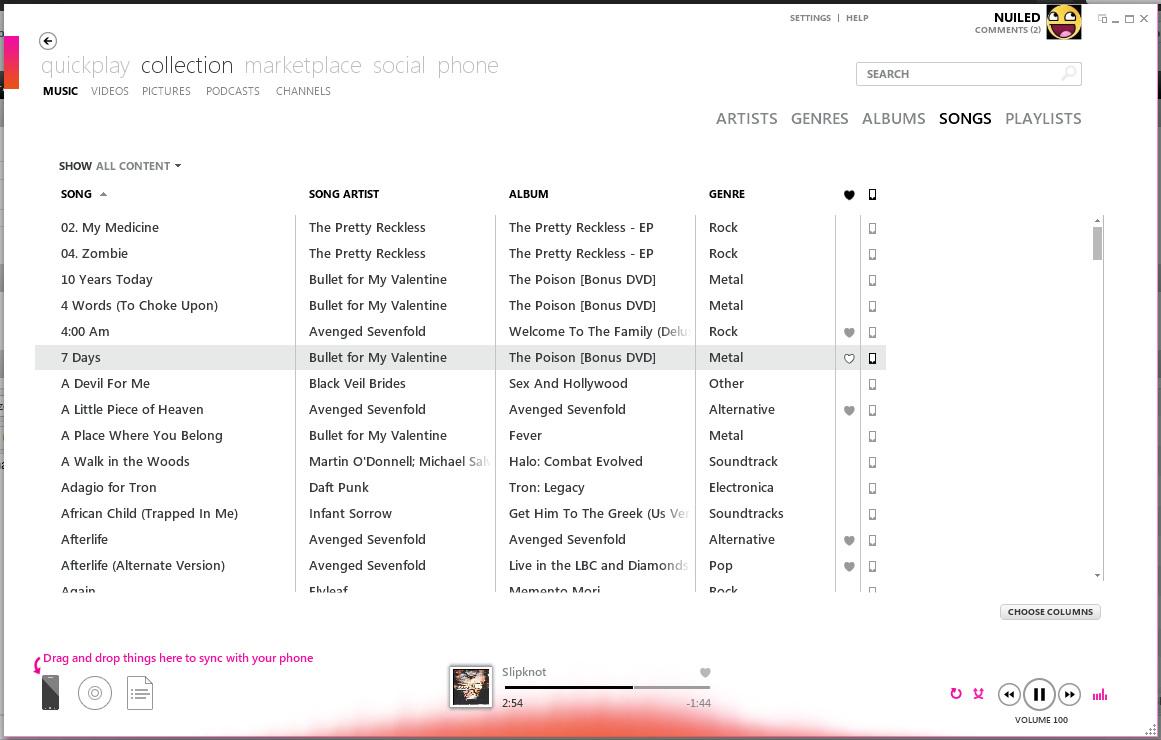This screenshot has height=740, width=1161.
Task: Click phone sync icon for 04. Zombie
Action: coord(872,255)
